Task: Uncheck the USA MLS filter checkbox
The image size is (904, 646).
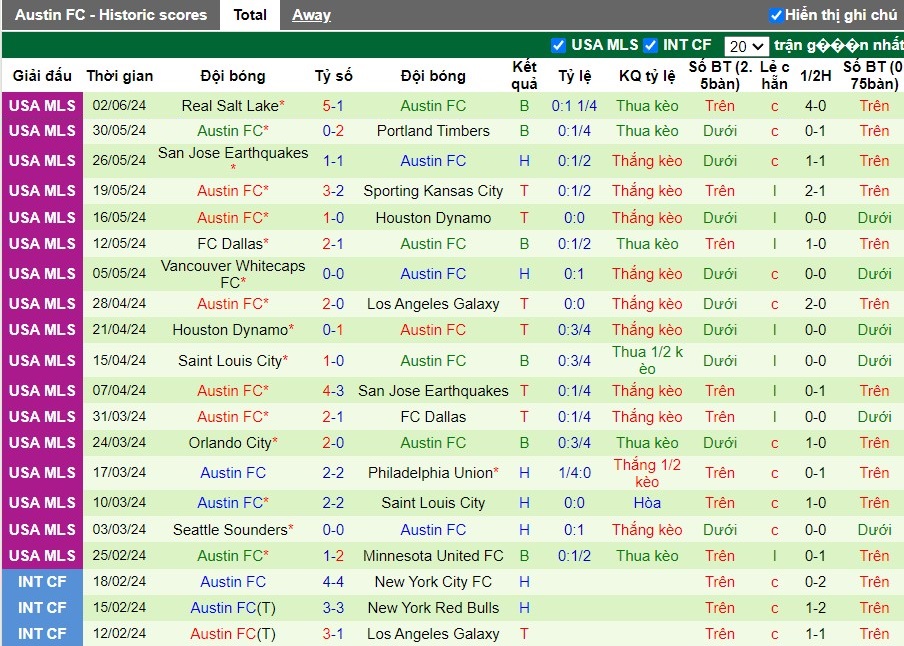Action: tap(558, 45)
